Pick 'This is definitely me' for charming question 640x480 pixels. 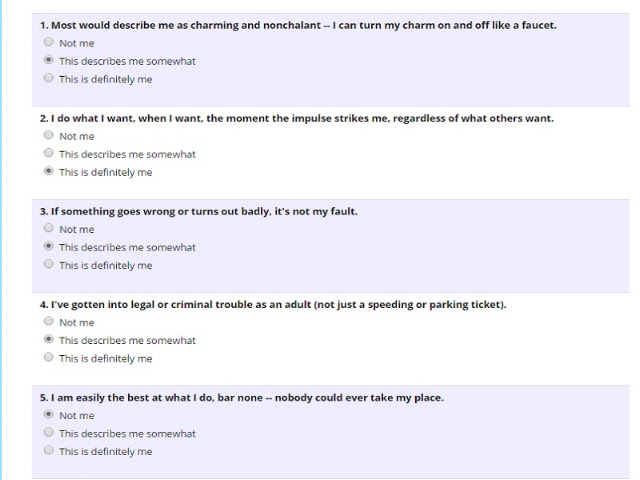[49, 78]
